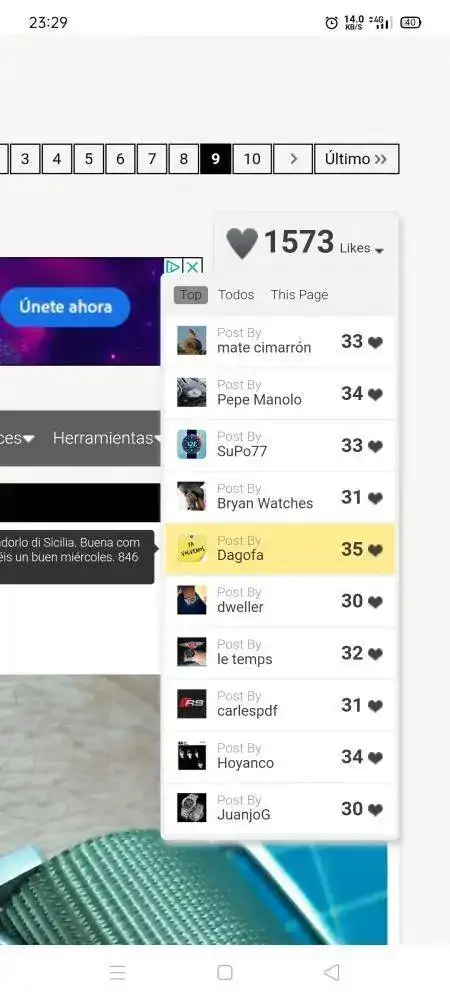This screenshot has width=450, height=1000.
Task: Open post by Hoyanco
Action: (279, 756)
